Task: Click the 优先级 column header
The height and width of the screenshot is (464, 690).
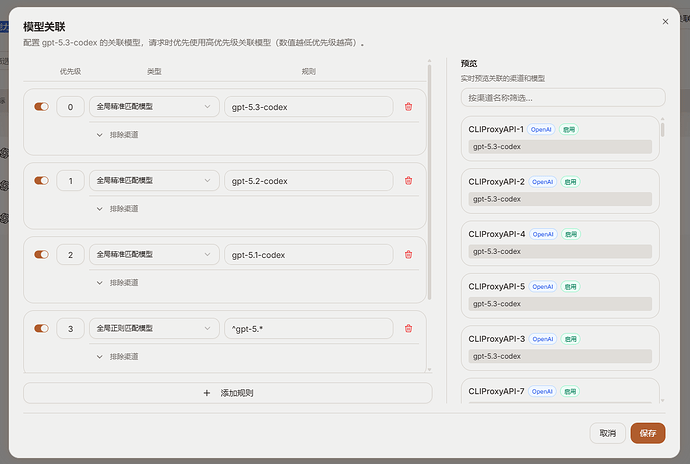Action: click(x=70, y=71)
